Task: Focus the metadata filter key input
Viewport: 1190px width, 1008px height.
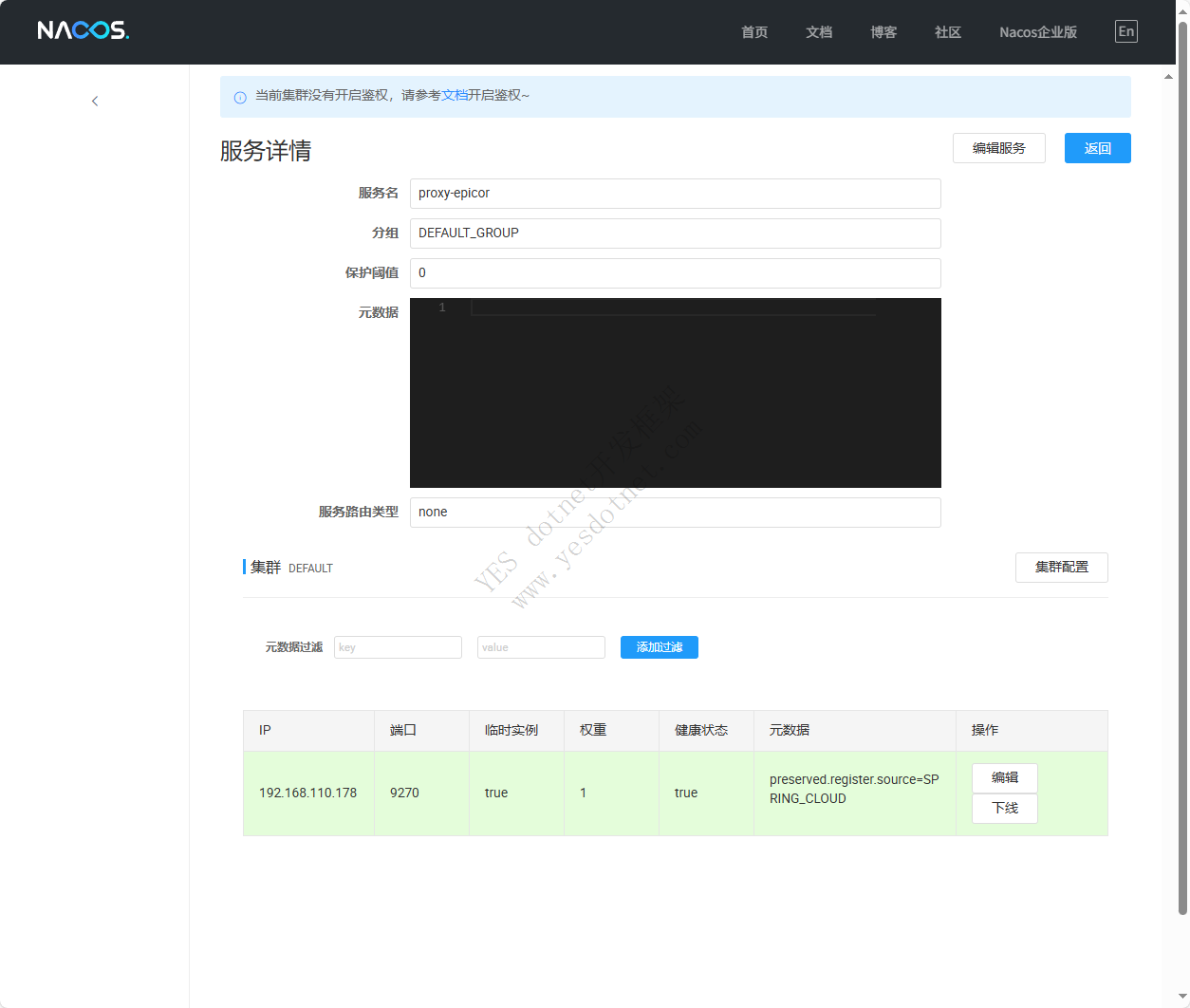Action: click(x=398, y=647)
